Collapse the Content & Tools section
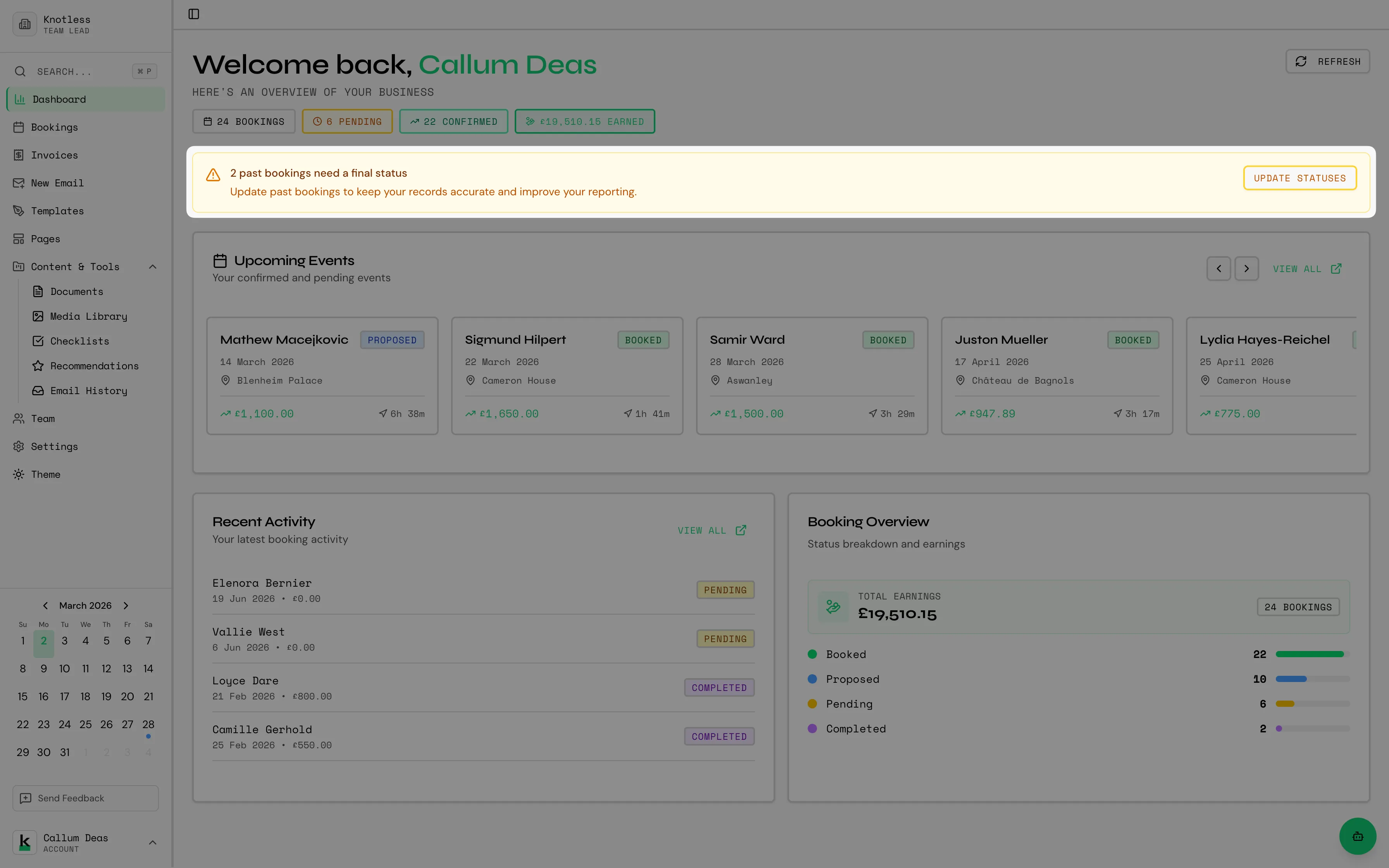The height and width of the screenshot is (868, 1389). pyautogui.click(x=153, y=266)
